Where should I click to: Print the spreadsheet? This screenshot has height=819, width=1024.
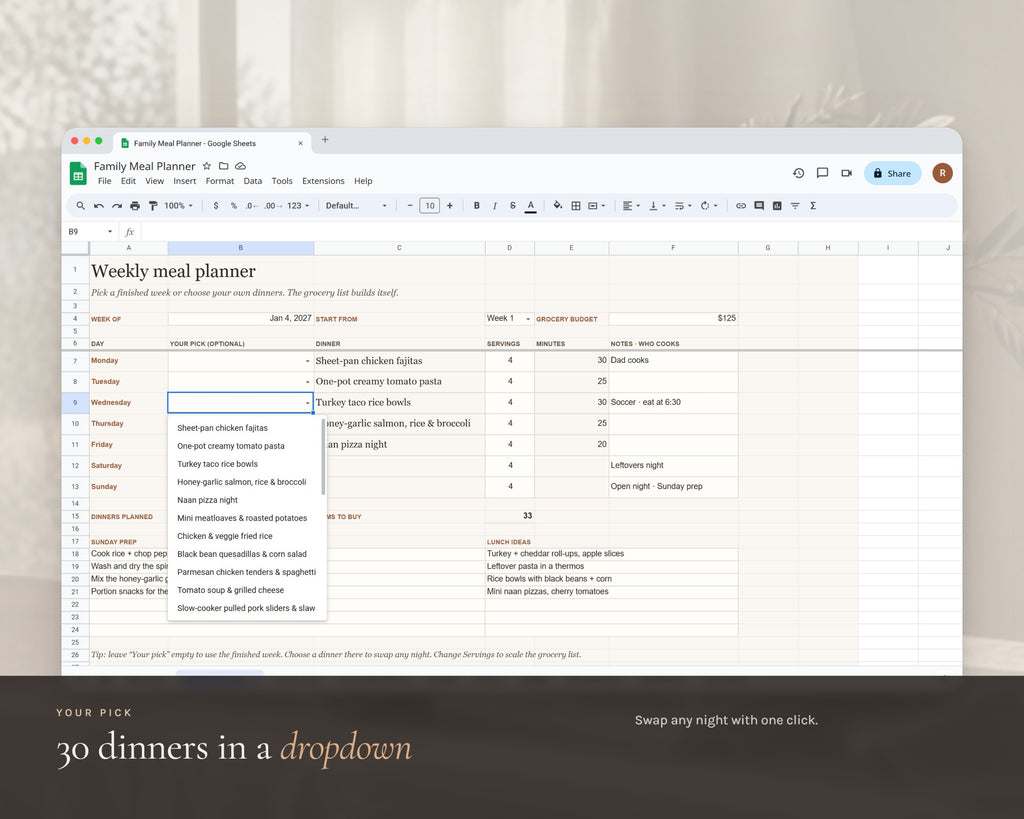pos(135,206)
